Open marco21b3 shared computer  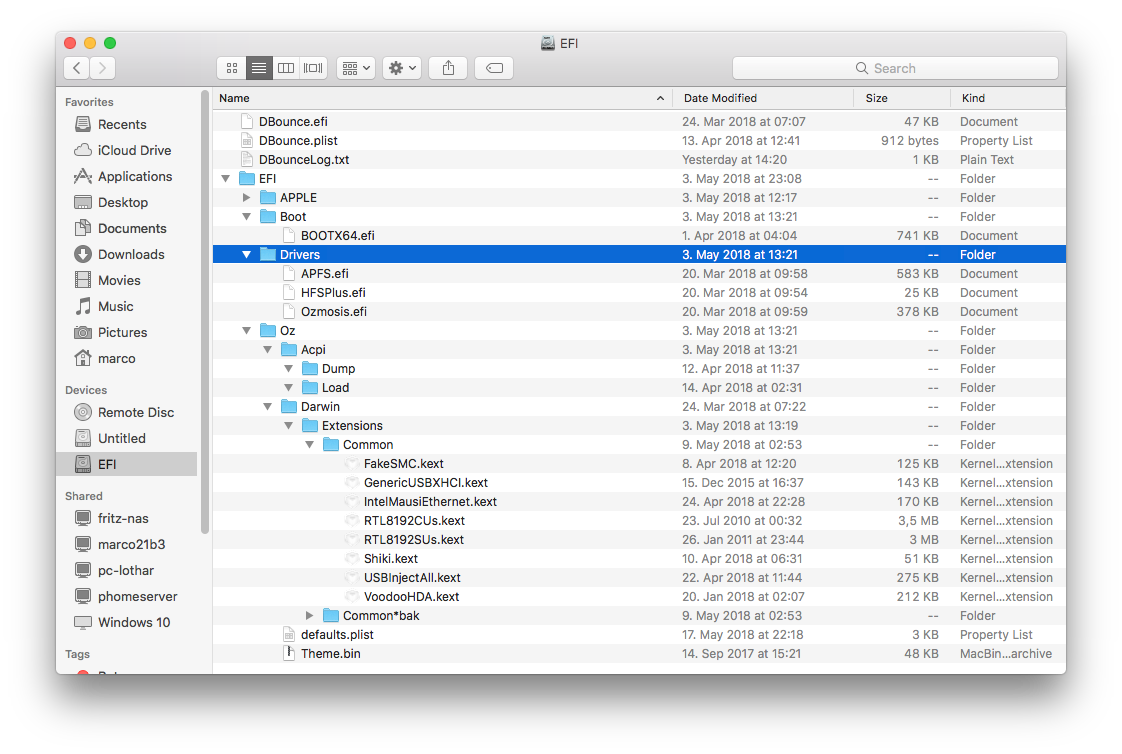(x=119, y=544)
